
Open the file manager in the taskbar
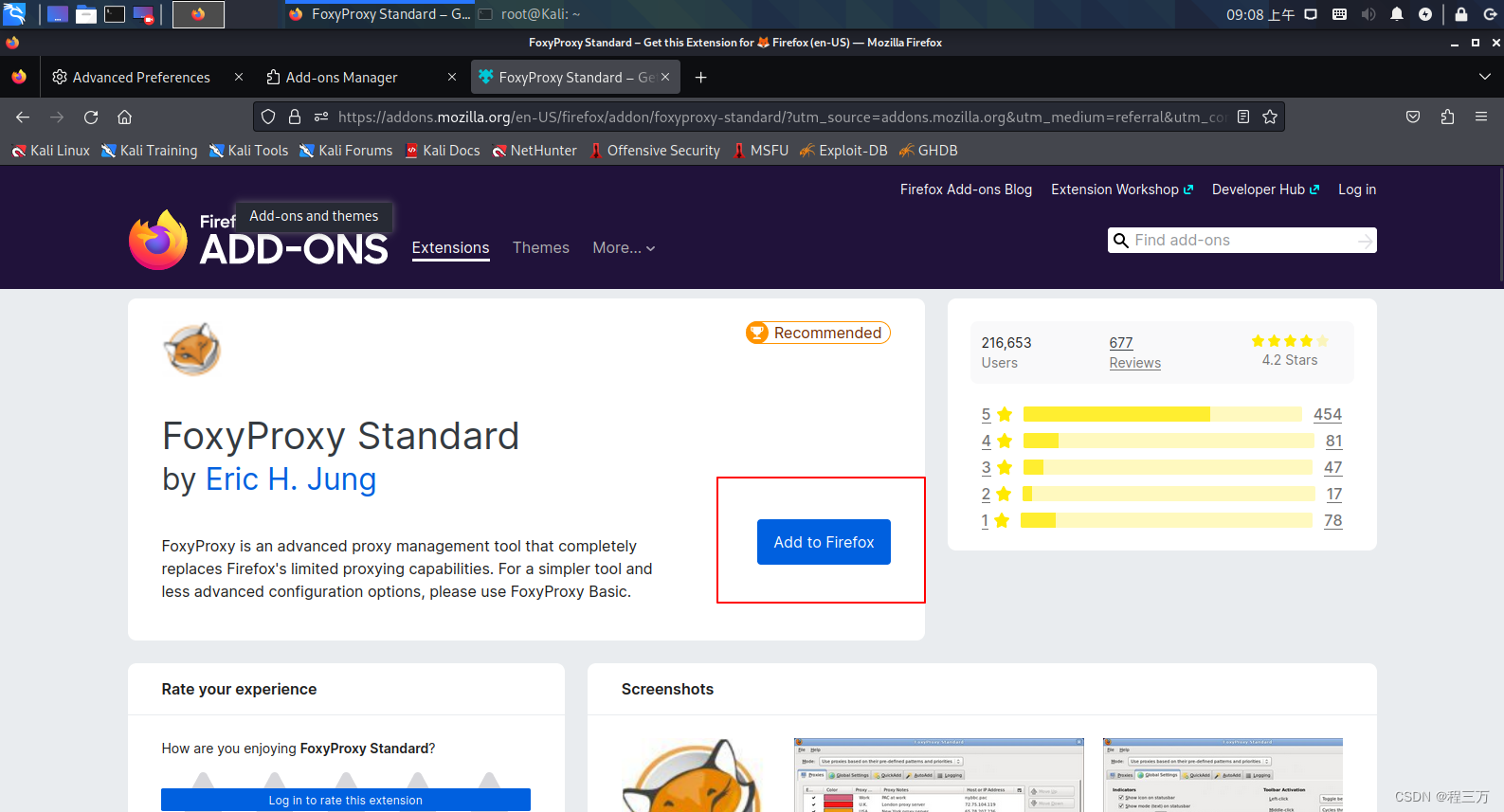tap(86, 14)
